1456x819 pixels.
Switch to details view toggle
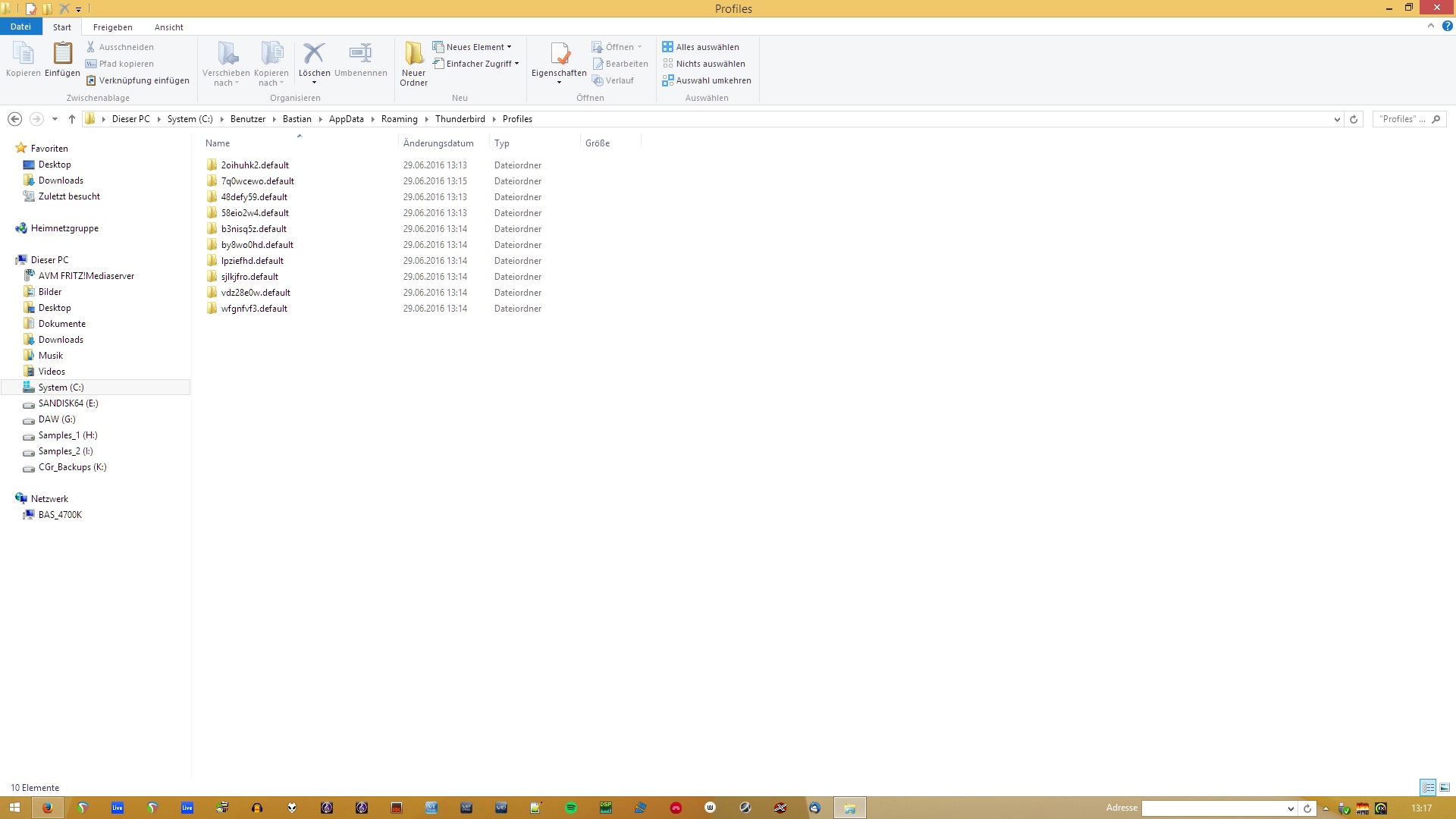(x=1428, y=788)
